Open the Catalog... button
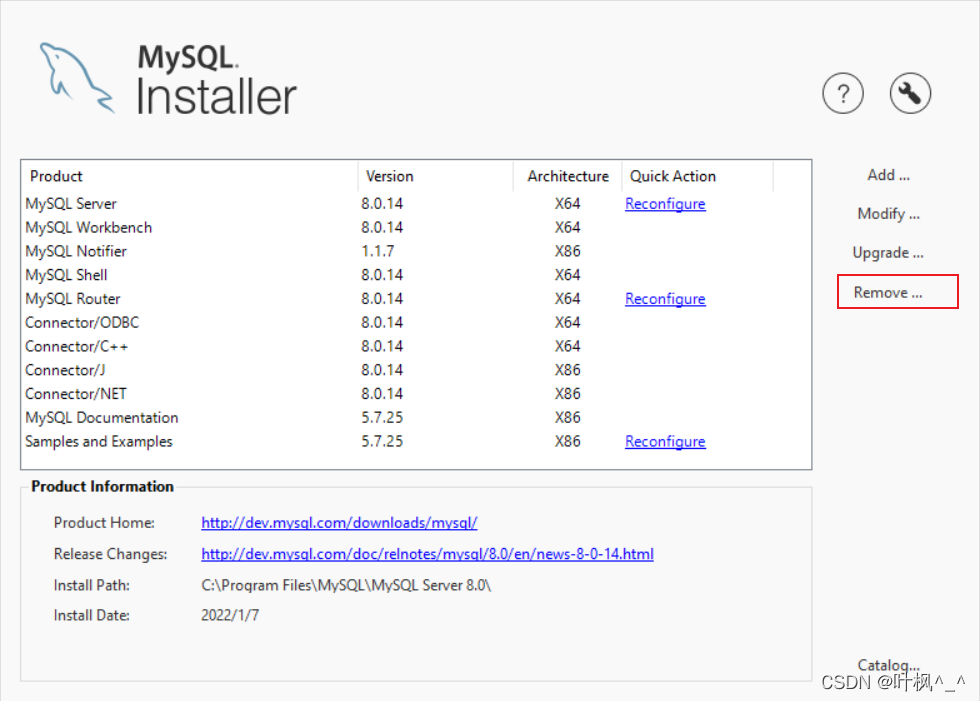This screenshot has width=980, height=701. point(888,665)
